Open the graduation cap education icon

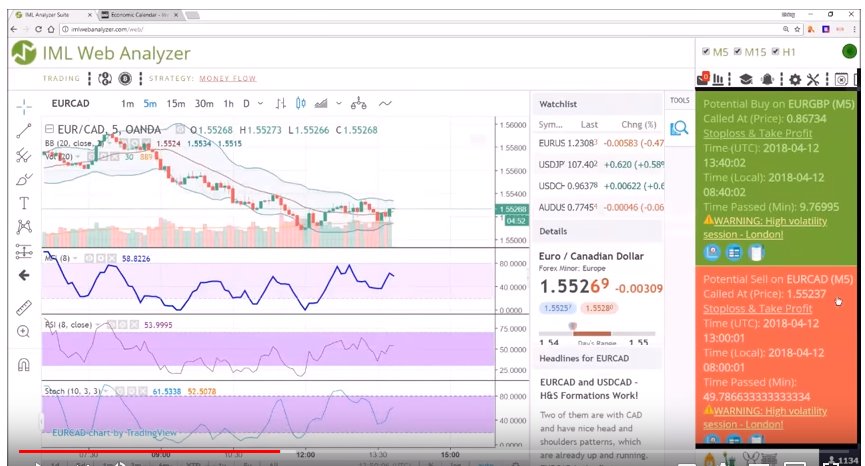point(746,79)
